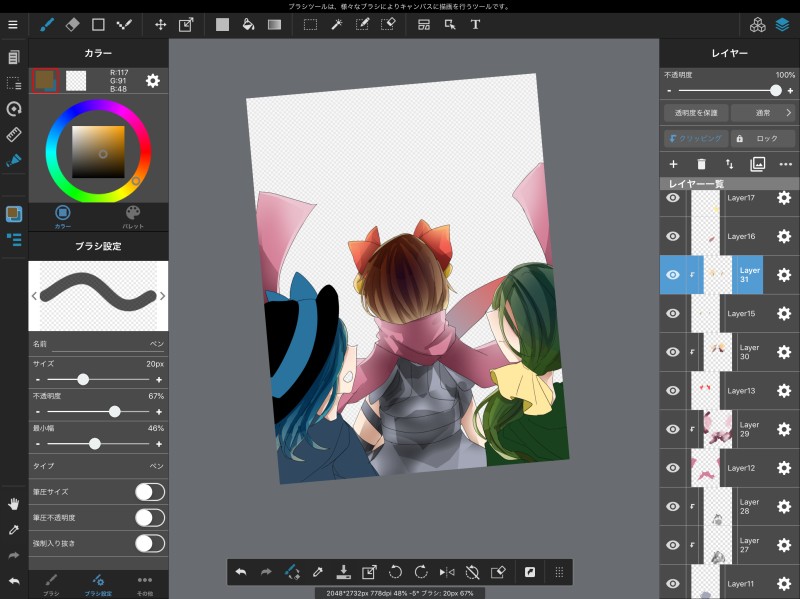The width and height of the screenshot is (800, 599).
Task: Hide Layer17 with eye icon
Action: pos(673,198)
